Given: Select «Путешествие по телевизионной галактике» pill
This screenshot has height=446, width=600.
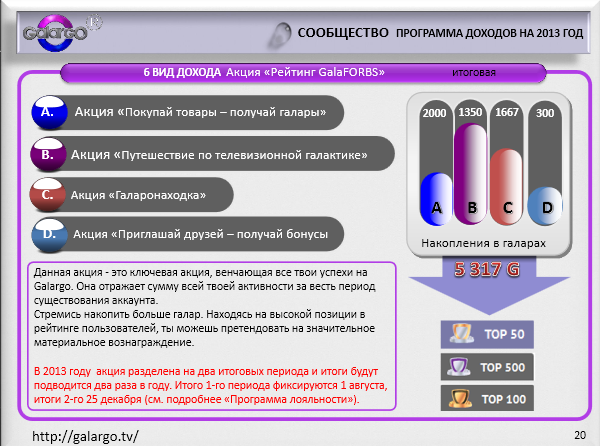Looking at the screenshot, I should click(212, 154).
